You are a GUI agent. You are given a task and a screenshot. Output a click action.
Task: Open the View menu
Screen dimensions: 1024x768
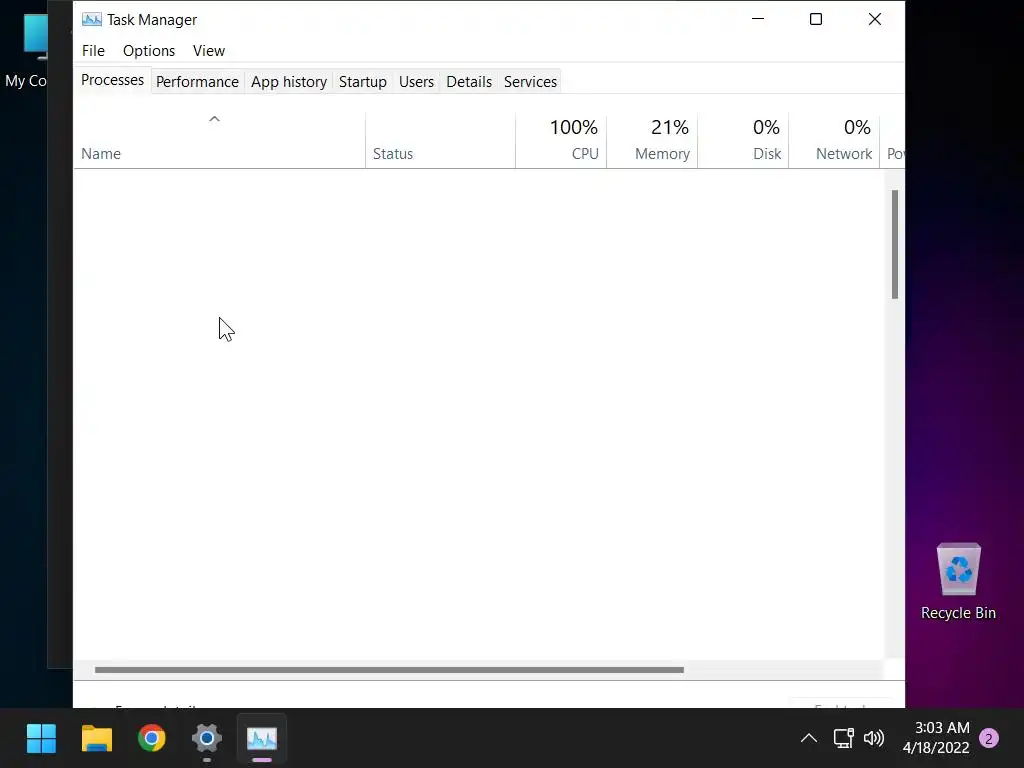(208, 51)
